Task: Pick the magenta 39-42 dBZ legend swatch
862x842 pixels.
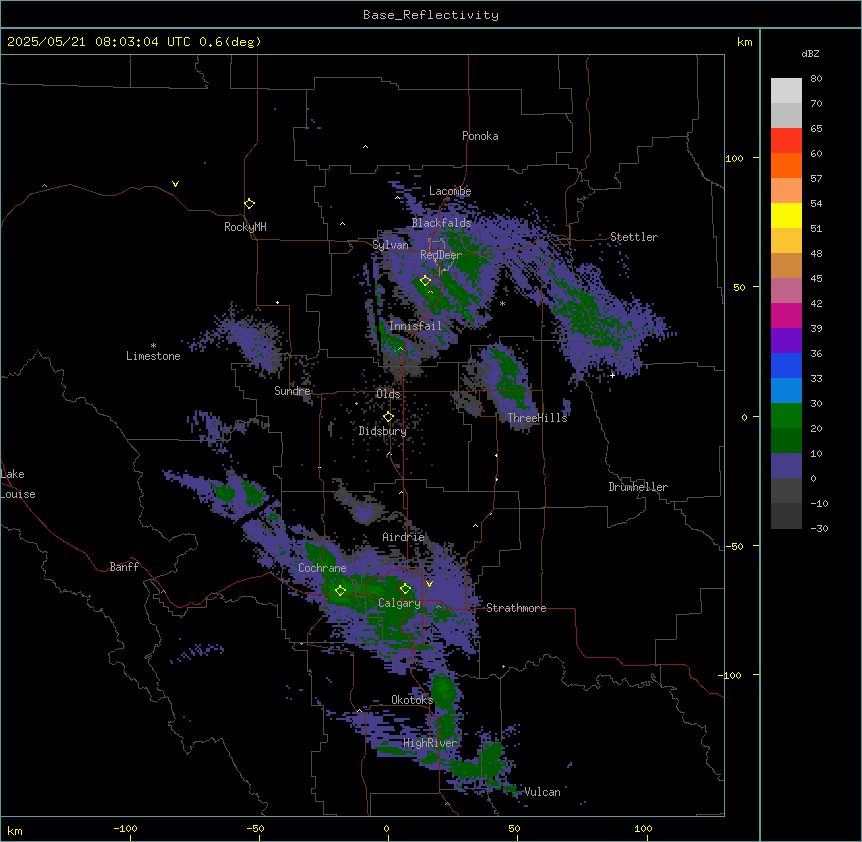Action: point(786,316)
